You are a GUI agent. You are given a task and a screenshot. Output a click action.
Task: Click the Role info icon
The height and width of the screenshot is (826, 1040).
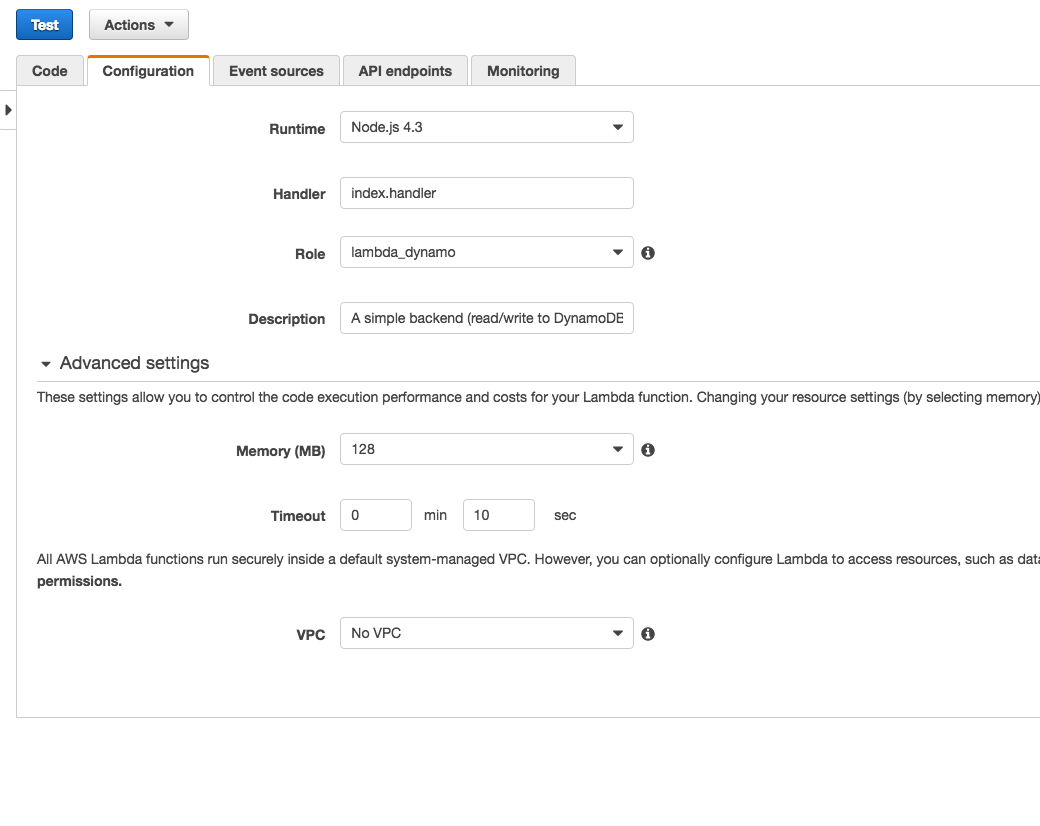(x=648, y=253)
